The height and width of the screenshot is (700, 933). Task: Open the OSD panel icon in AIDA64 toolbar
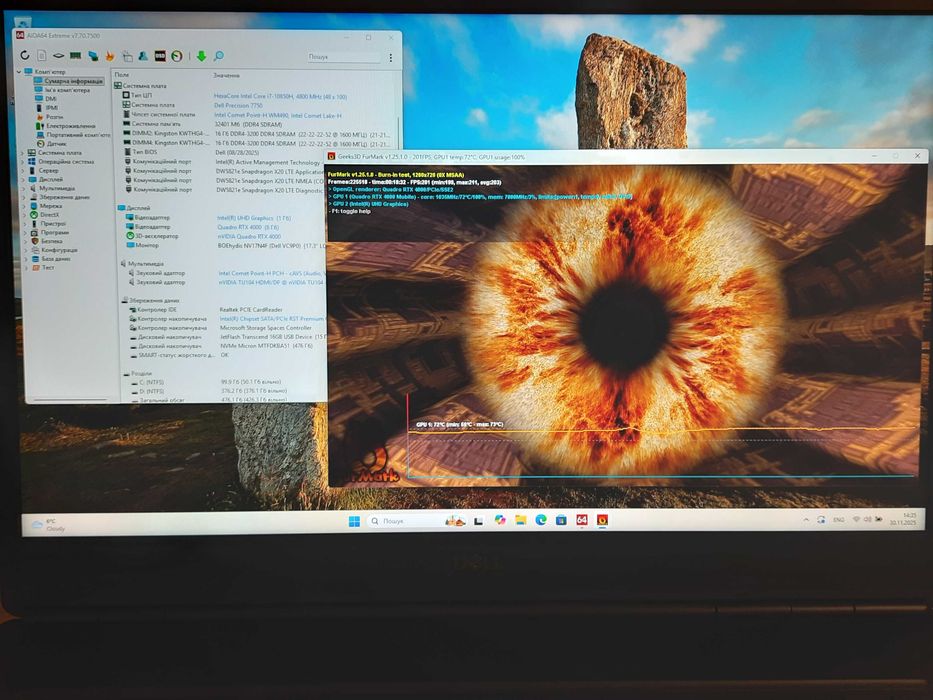pyautogui.click(x=160, y=56)
